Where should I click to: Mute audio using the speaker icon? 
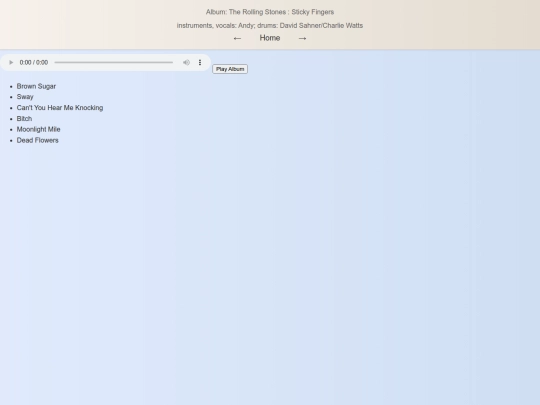(x=186, y=62)
